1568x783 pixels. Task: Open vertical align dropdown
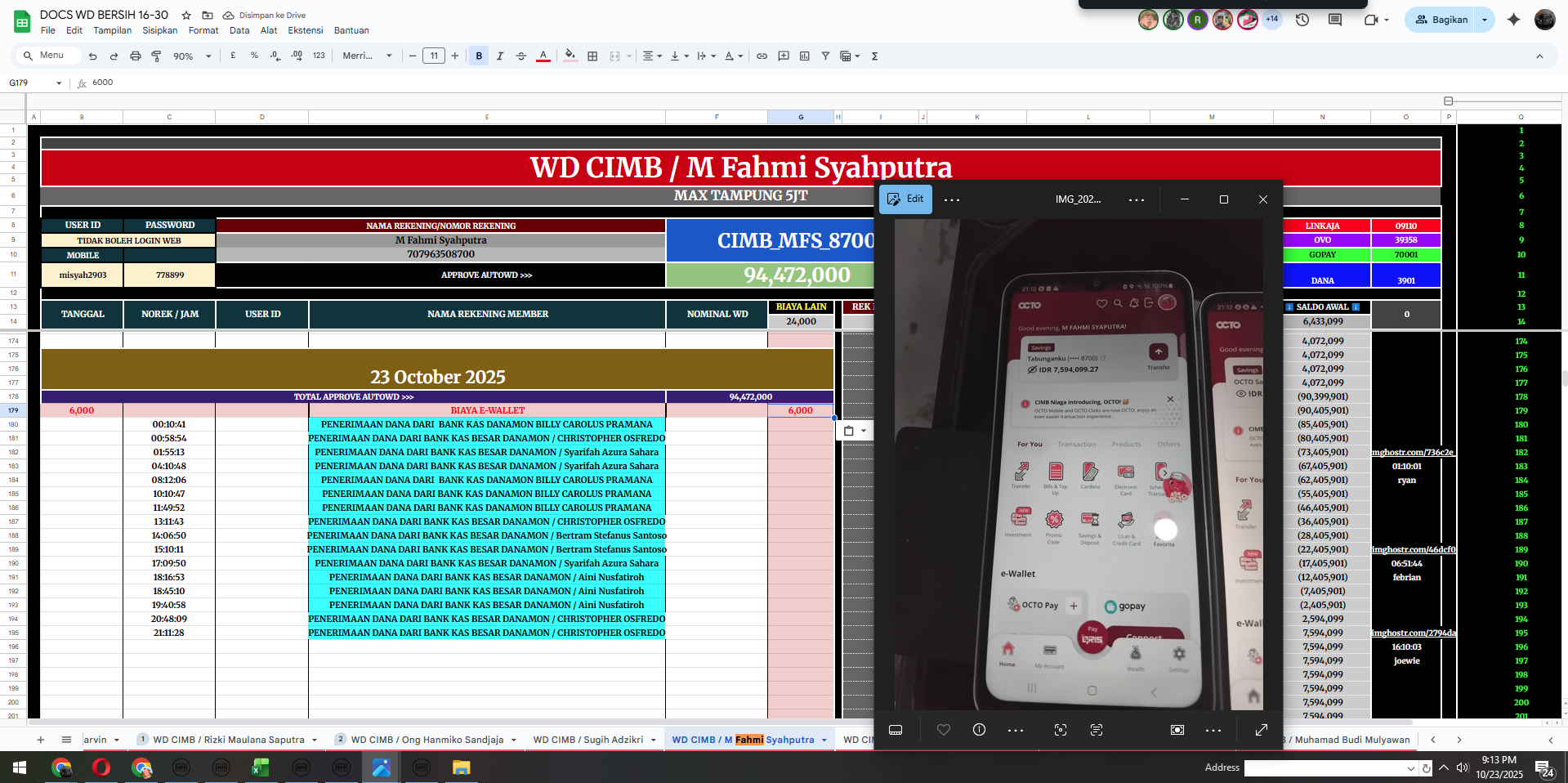tap(679, 56)
